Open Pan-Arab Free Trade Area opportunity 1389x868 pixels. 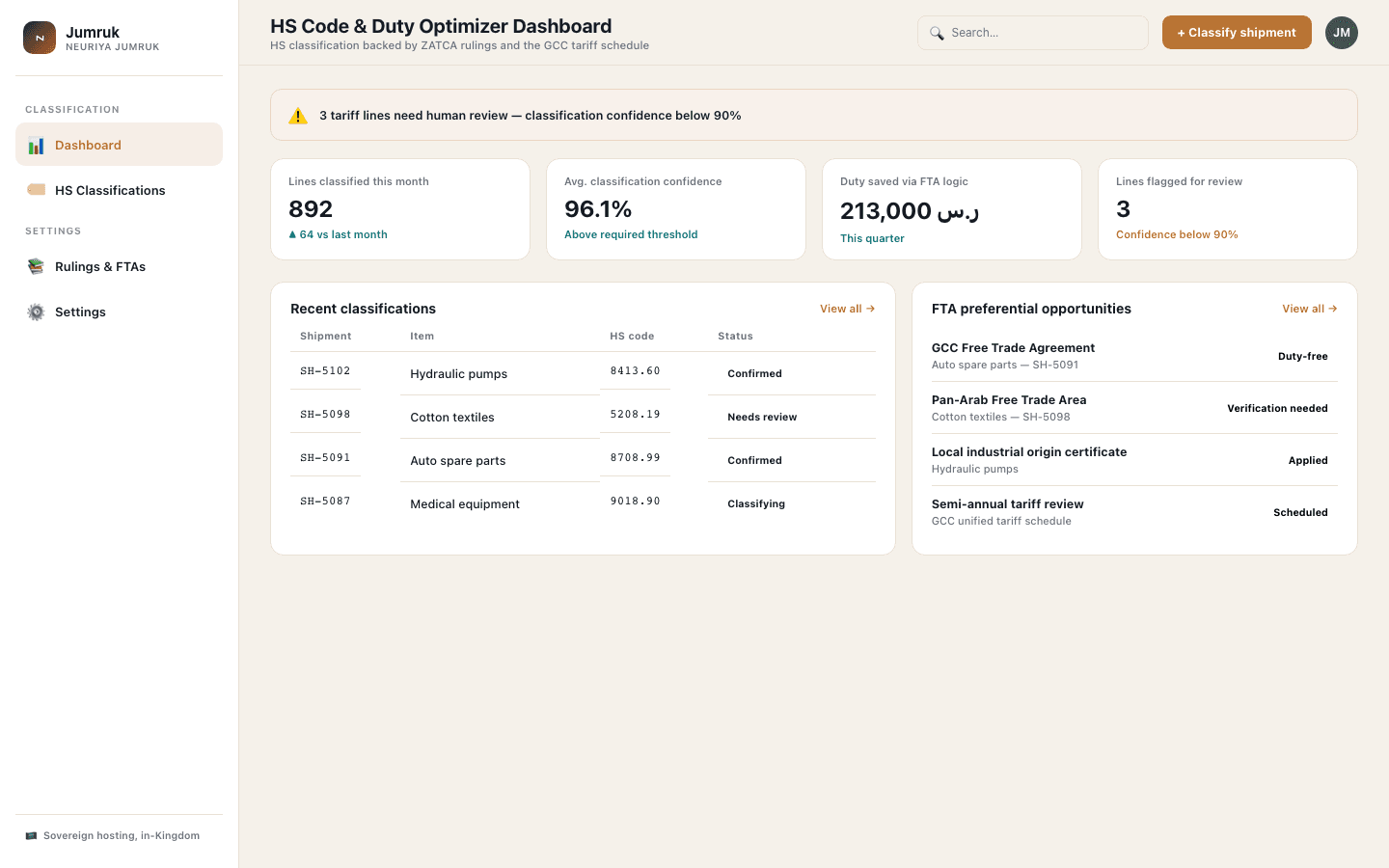(x=1134, y=408)
